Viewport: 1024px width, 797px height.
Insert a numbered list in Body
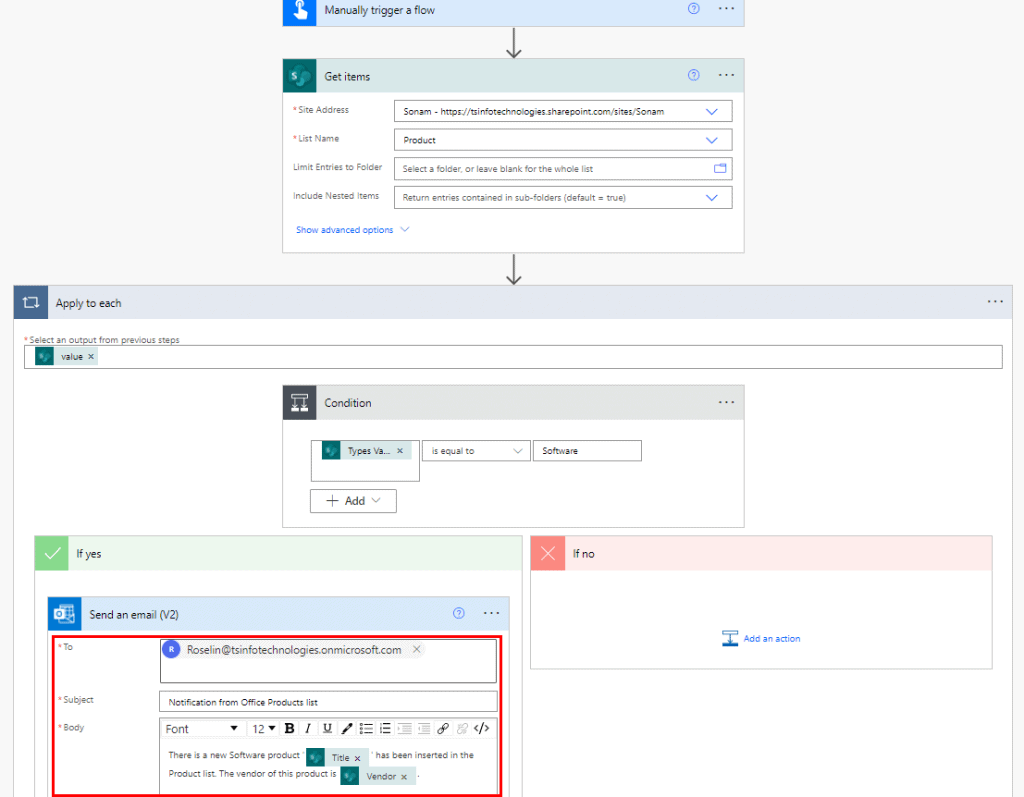pyautogui.click(x=385, y=728)
